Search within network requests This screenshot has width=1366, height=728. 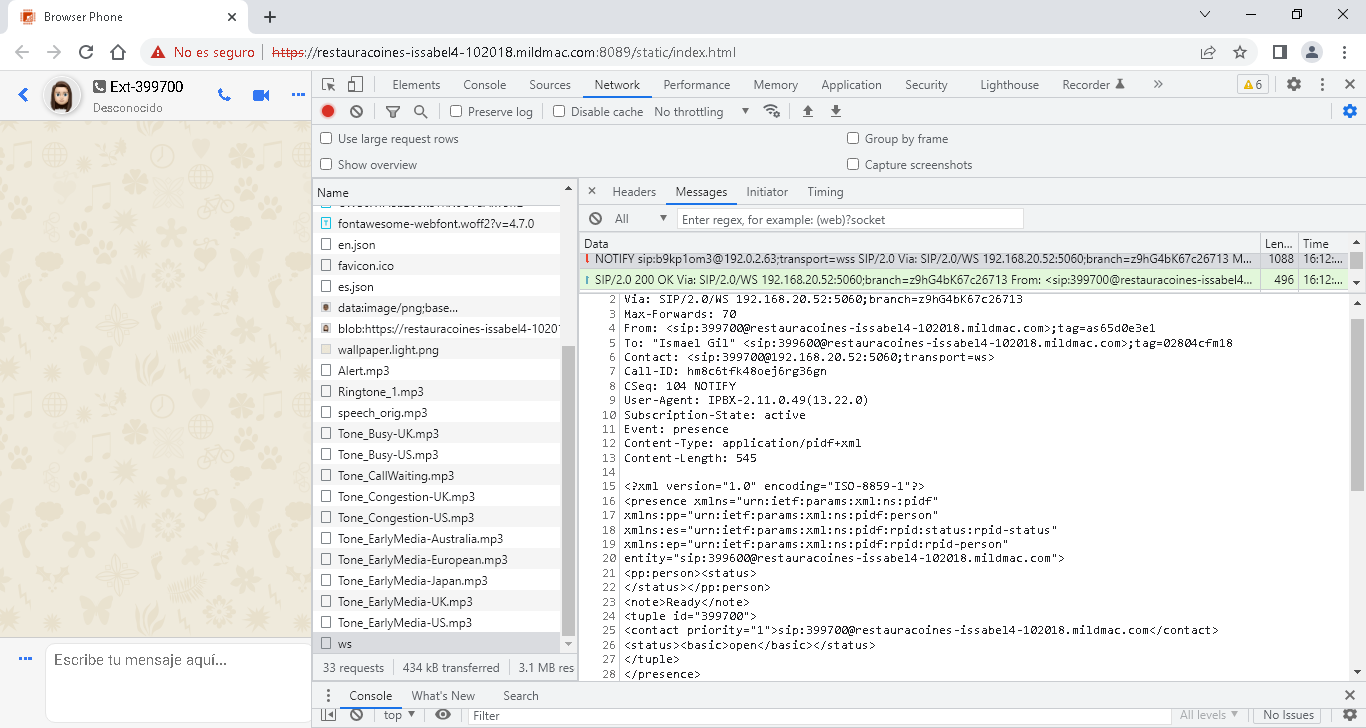(420, 111)
